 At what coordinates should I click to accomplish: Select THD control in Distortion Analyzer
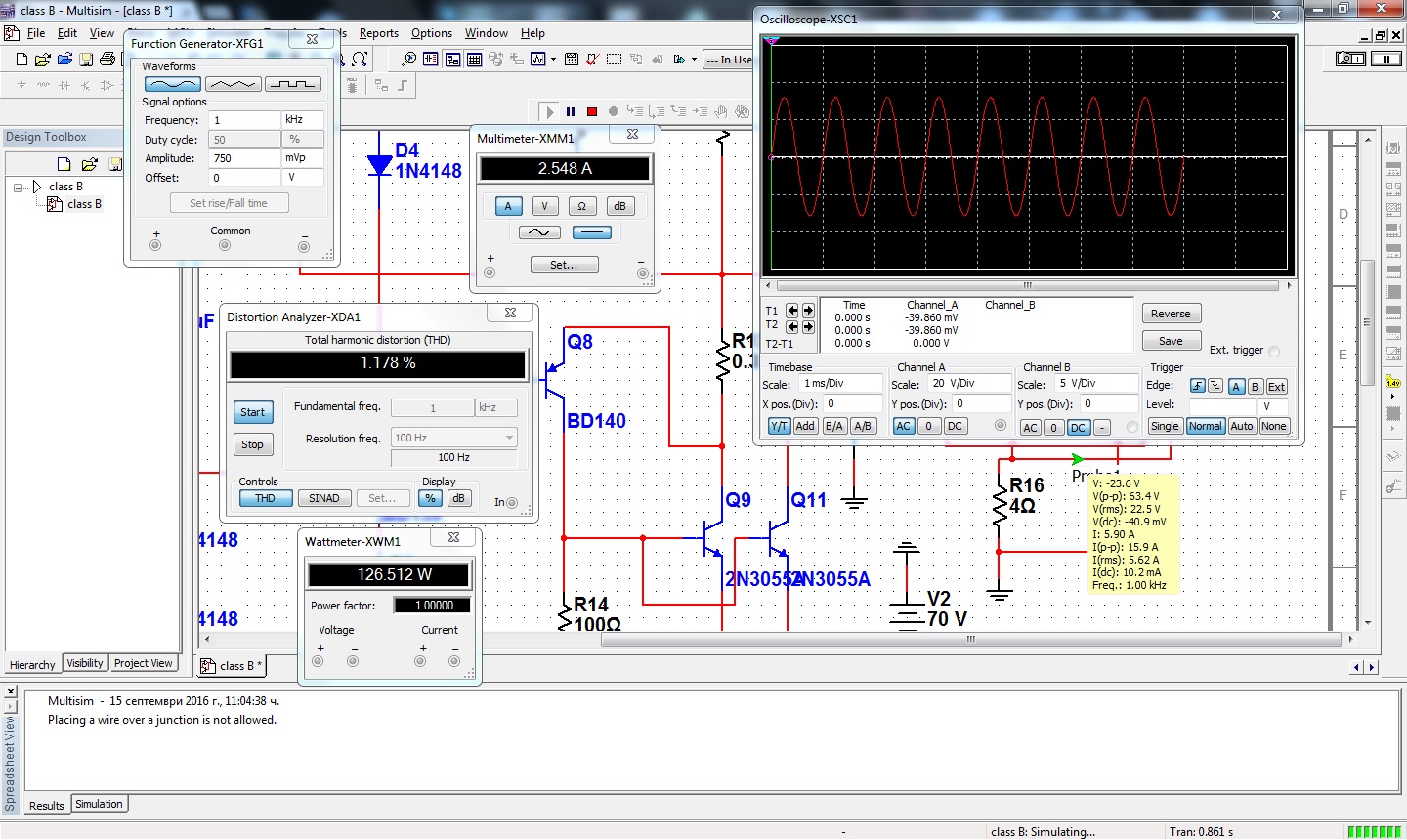pyautogui.click(x=265, y=498)
